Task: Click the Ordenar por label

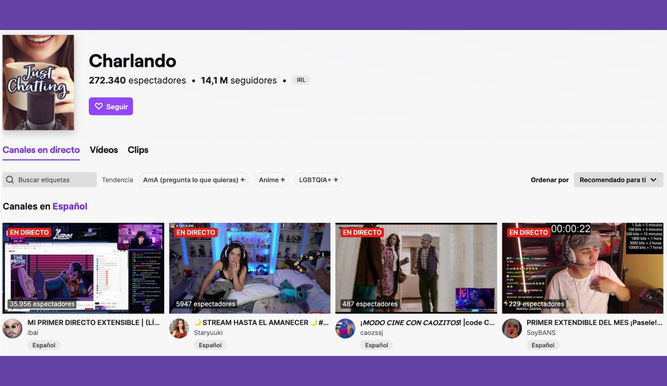Action: coord(550,180)
